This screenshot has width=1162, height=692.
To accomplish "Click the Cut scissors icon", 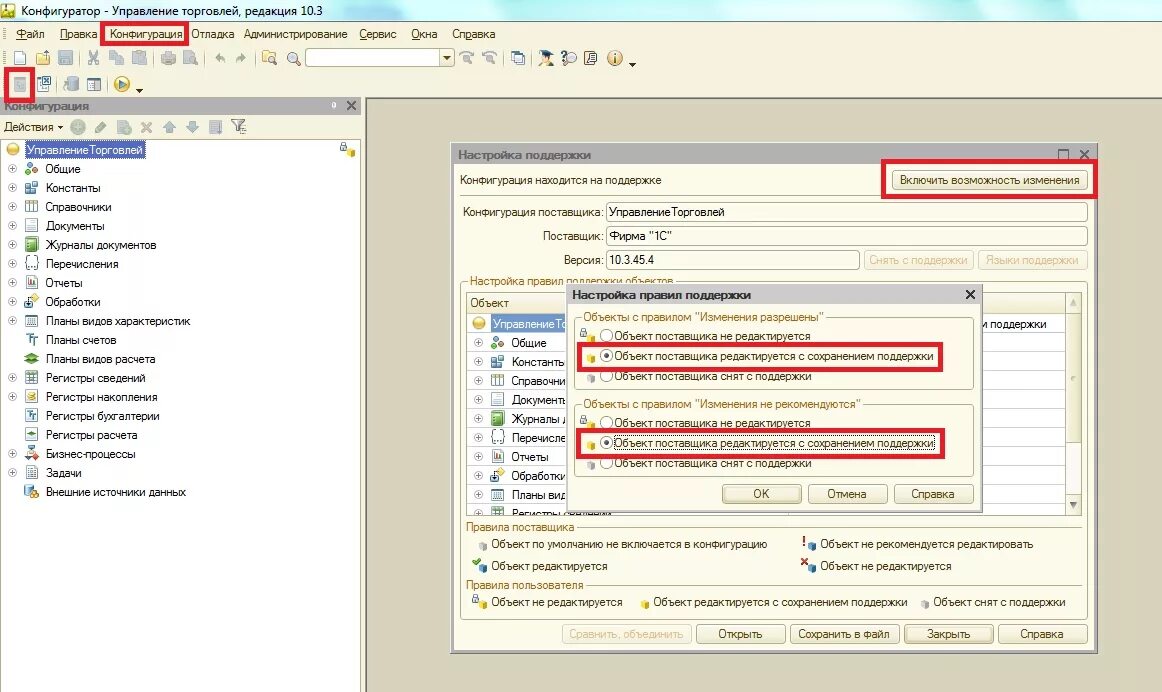I will [x=93, y=58].
